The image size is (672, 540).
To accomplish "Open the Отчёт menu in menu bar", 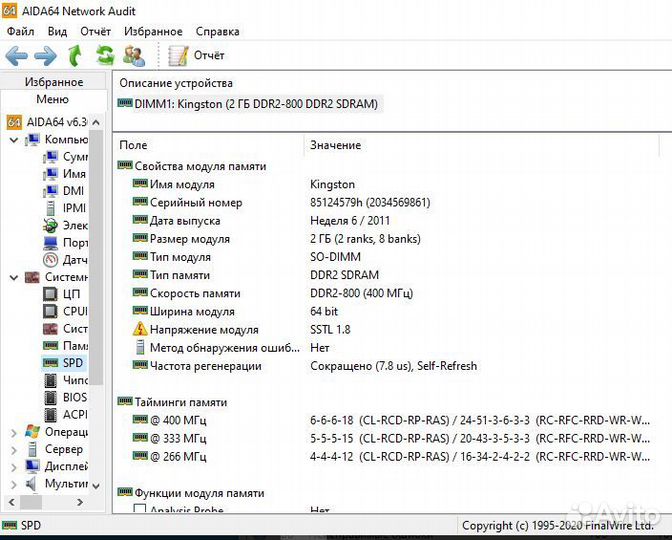I will [x=95, y=32].
